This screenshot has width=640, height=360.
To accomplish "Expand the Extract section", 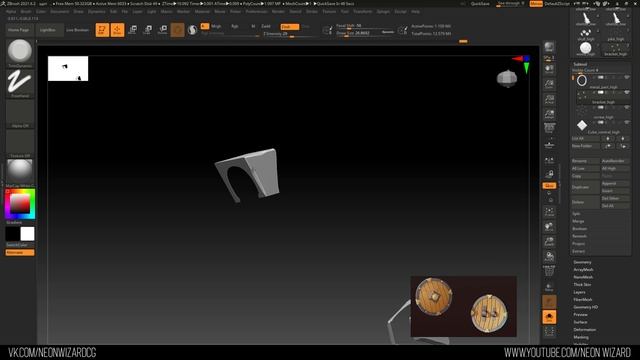I will [579, 251].
